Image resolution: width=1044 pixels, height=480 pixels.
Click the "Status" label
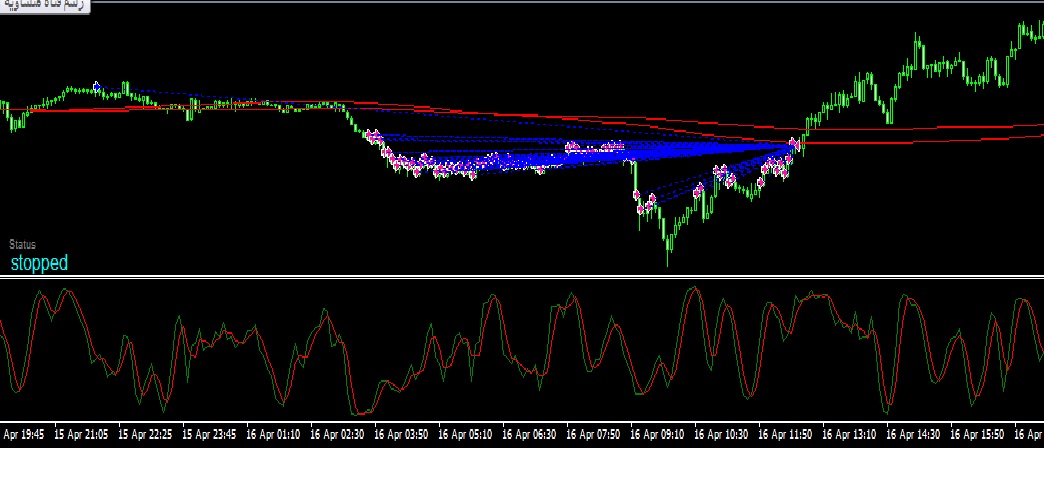(23, 245)
